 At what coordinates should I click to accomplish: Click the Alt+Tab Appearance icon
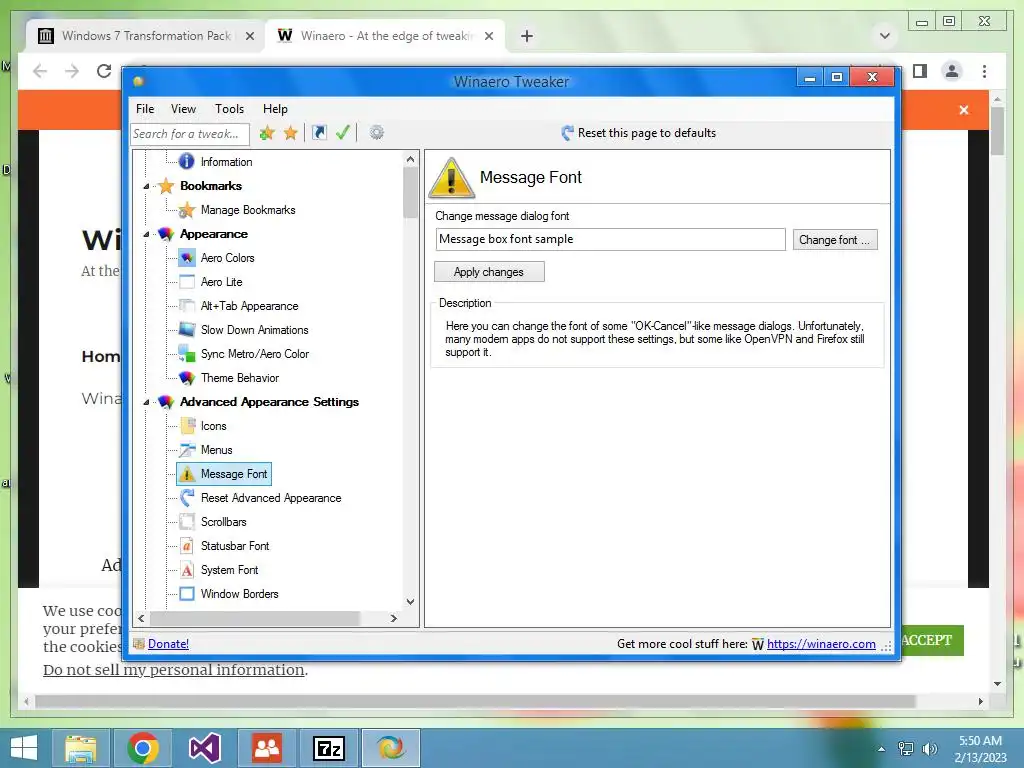[187, 306]
